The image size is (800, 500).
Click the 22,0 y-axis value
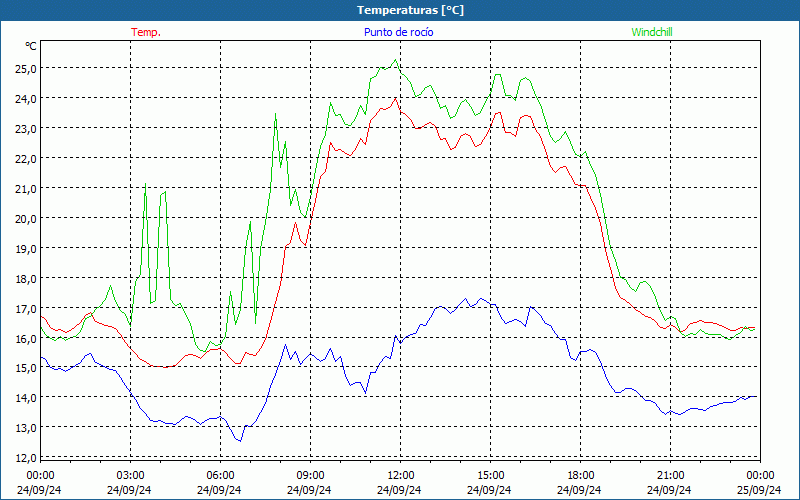tap(25, 159)
